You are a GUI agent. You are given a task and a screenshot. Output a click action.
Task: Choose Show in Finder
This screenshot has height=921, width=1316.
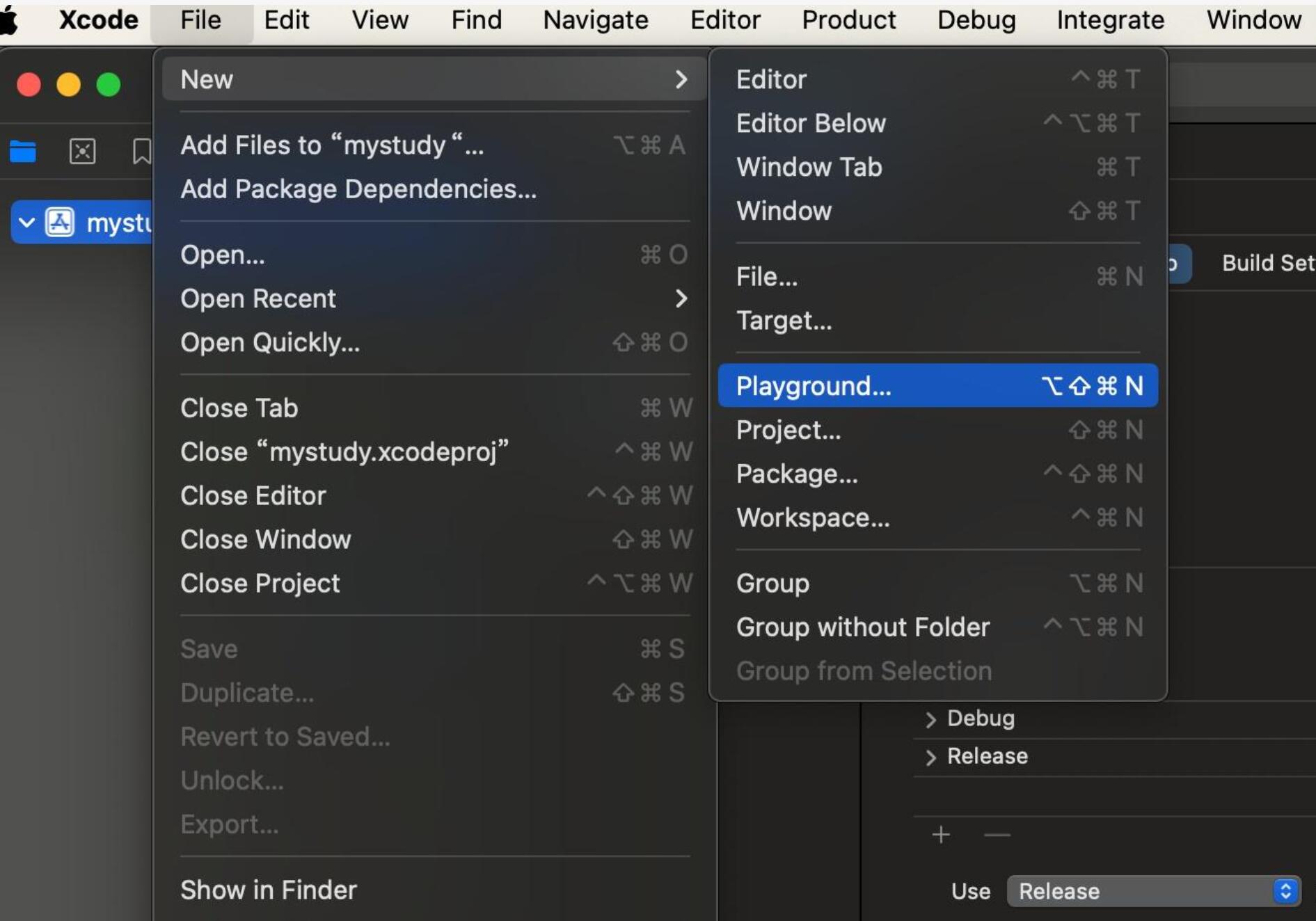(x=434, y=890)
